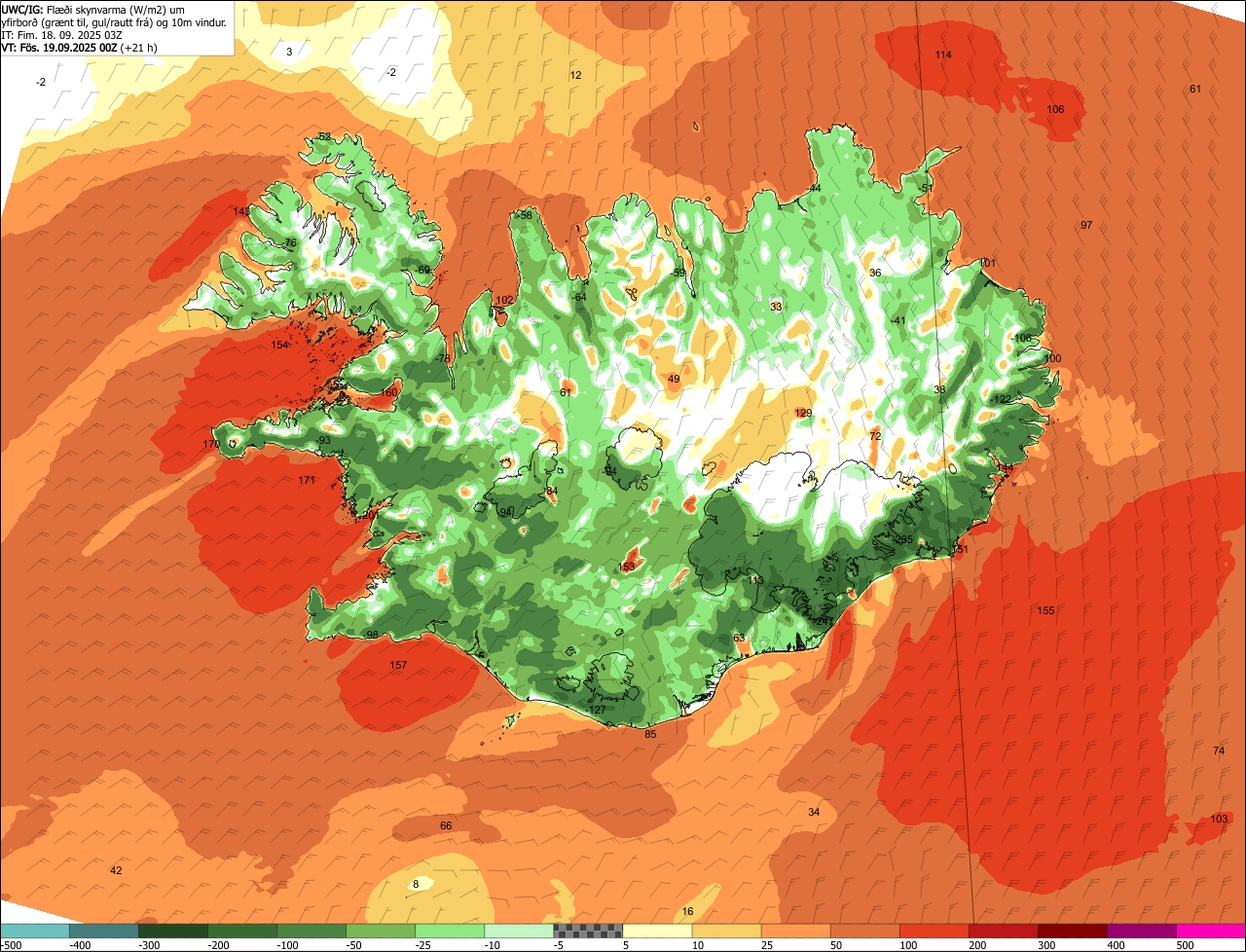This screenshot has height=952, width=1246.
Task: Click the pale green swatch between -10 and -5
Action: tap(519, 931)
